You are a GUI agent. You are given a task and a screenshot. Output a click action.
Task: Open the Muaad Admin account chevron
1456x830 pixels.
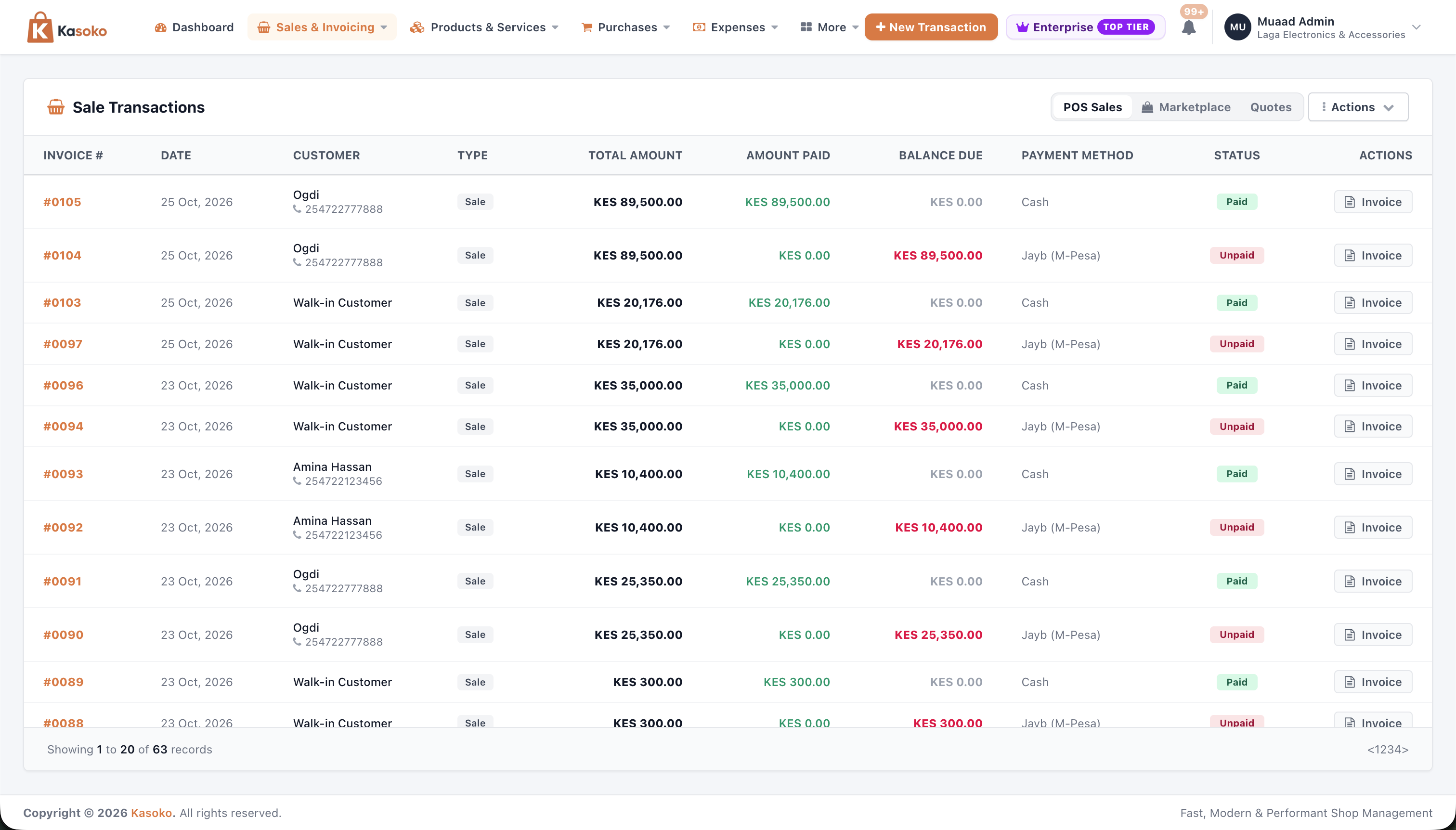(x=1417, y=27)
